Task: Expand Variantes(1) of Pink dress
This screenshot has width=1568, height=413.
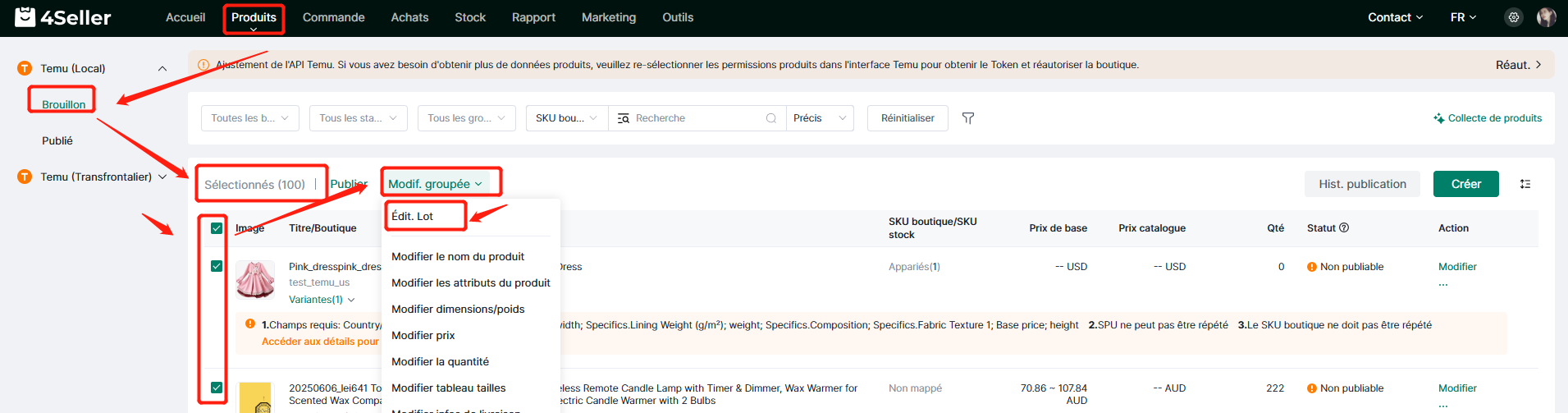Action: (x=322, y=300)
